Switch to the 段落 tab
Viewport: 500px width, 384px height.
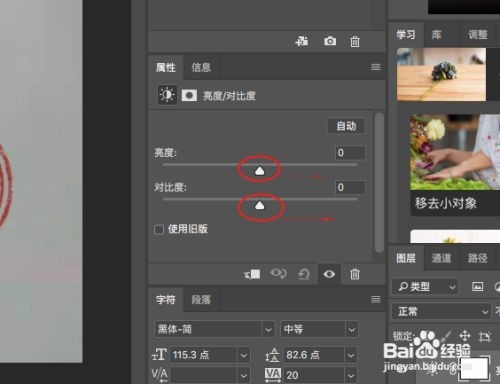tap(201, 300)
